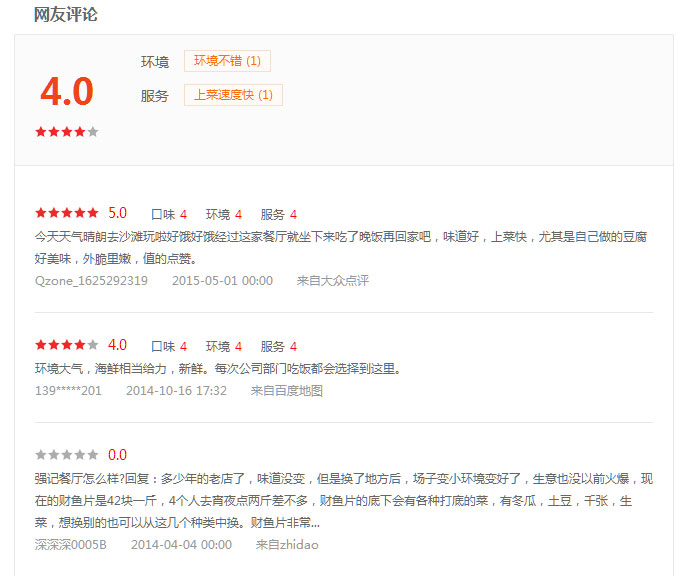The height and width of the screenshot is (576, 688).
Task: Click the 0.0 score of third review
Action: pos(118,455)
